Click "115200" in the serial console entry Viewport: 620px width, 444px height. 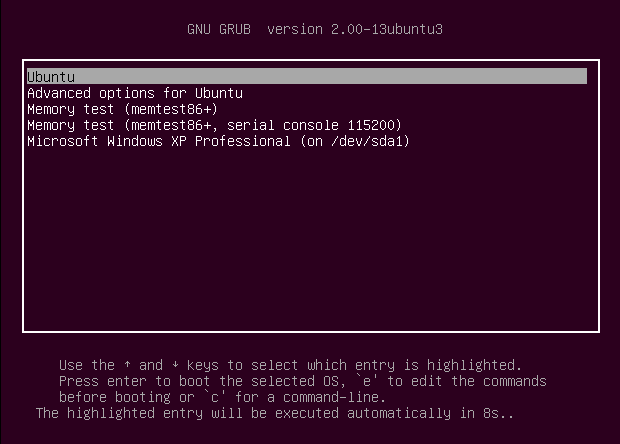[376, 125]
